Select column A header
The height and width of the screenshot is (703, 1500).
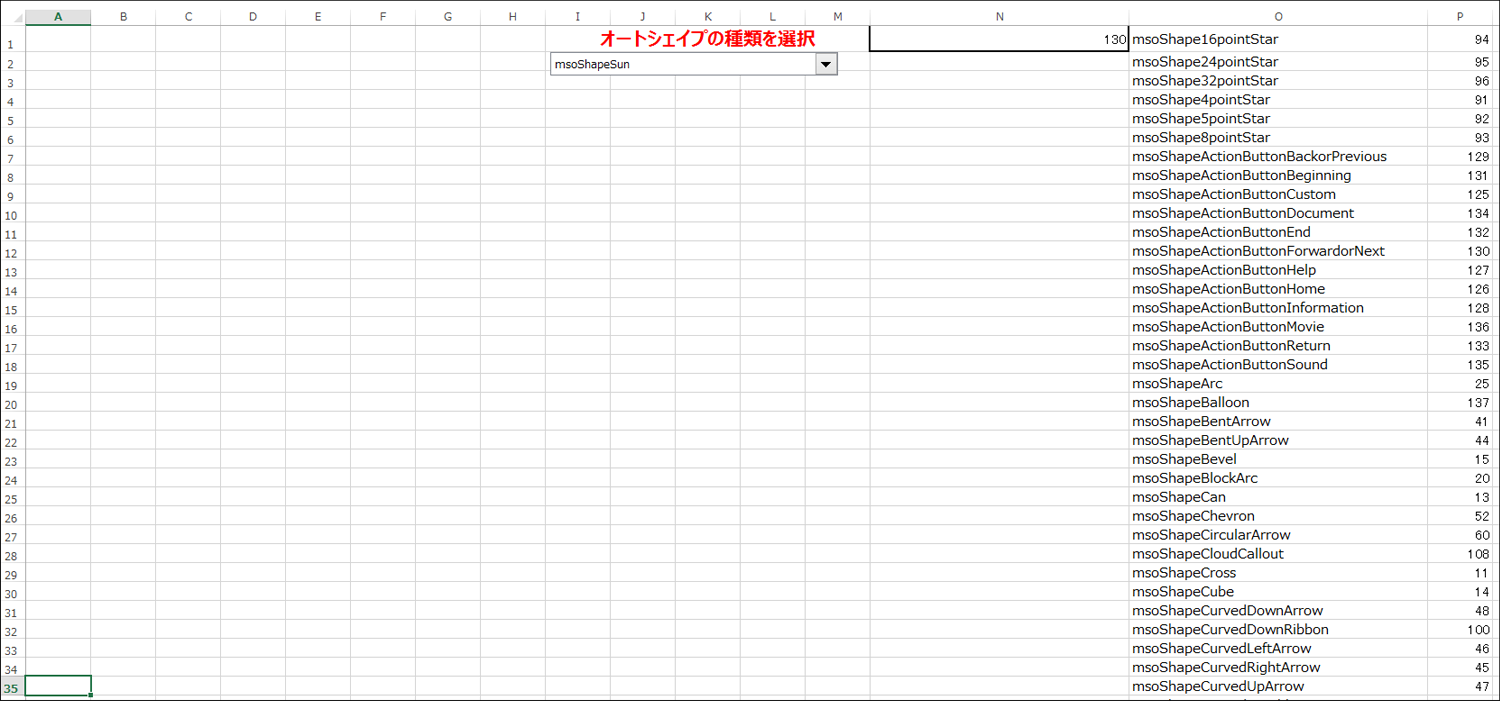(x=58, y=17)
